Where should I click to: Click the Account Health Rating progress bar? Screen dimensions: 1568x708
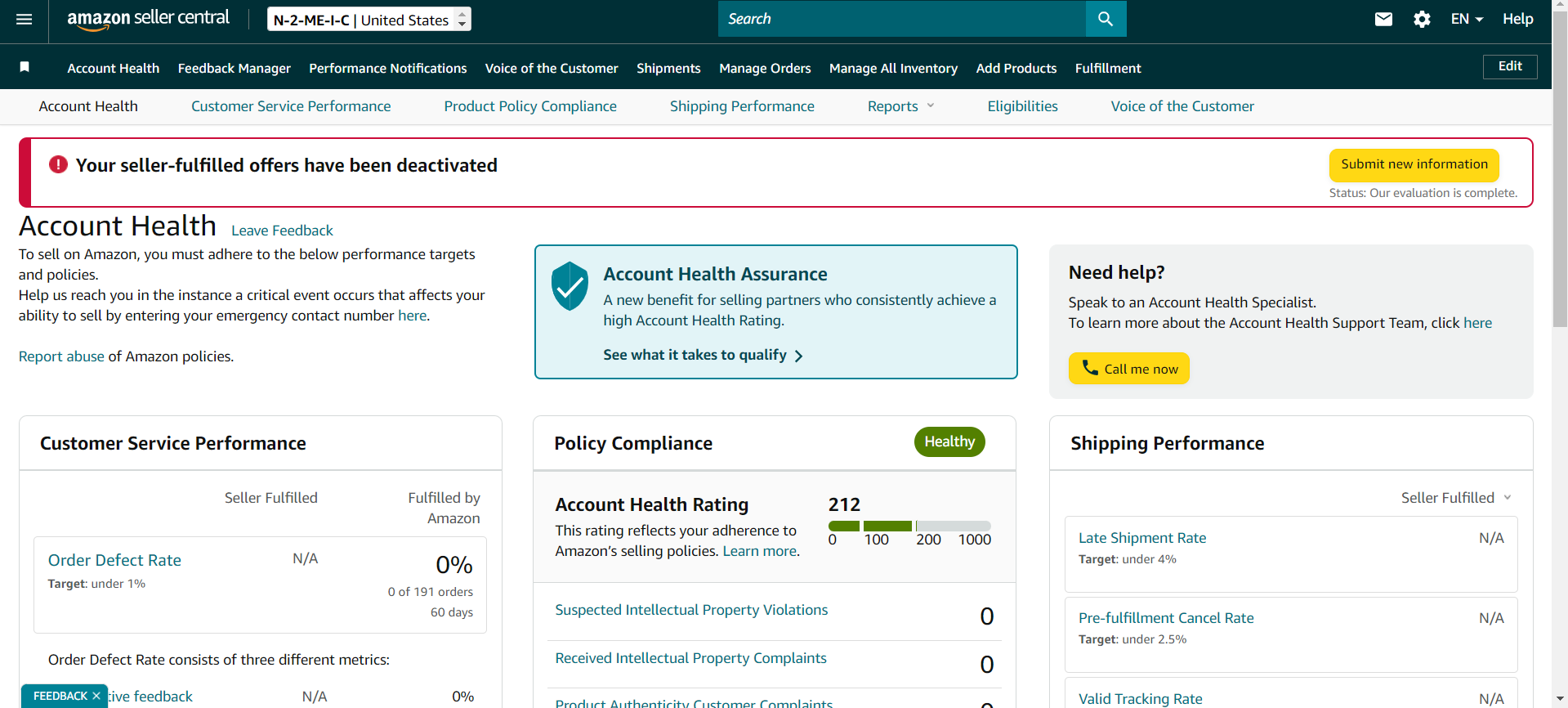point(909,526)
